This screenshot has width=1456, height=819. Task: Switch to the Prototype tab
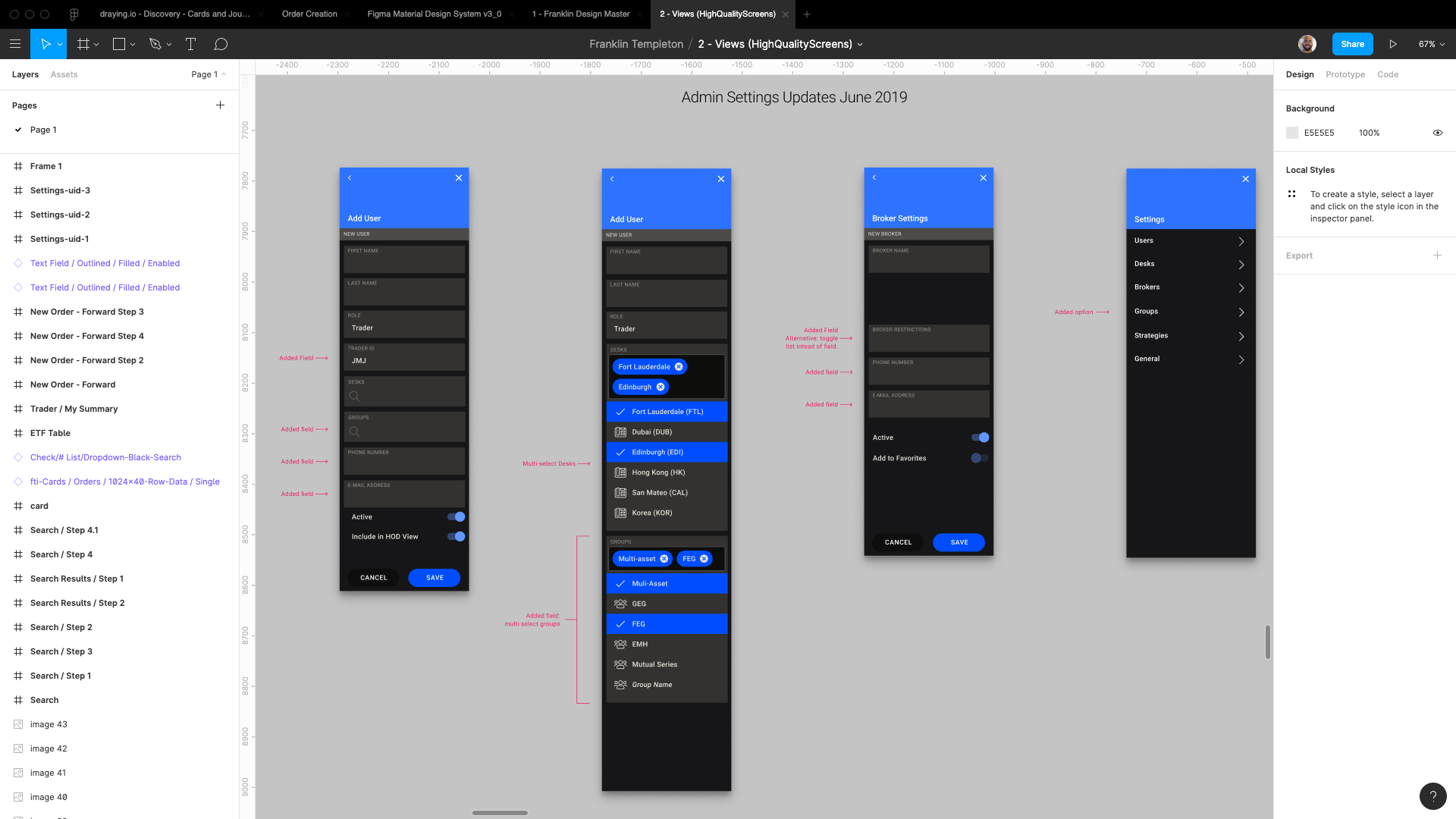pyautogui.click(x=1345, y=74)
